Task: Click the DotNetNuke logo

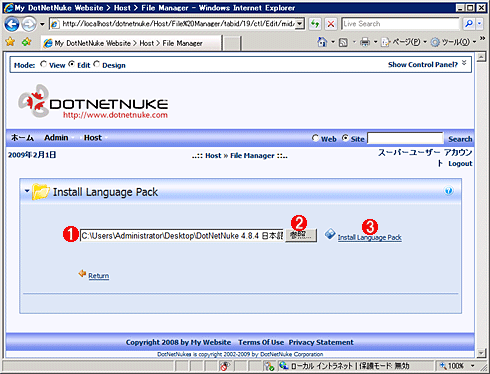Action: (93, 101)
